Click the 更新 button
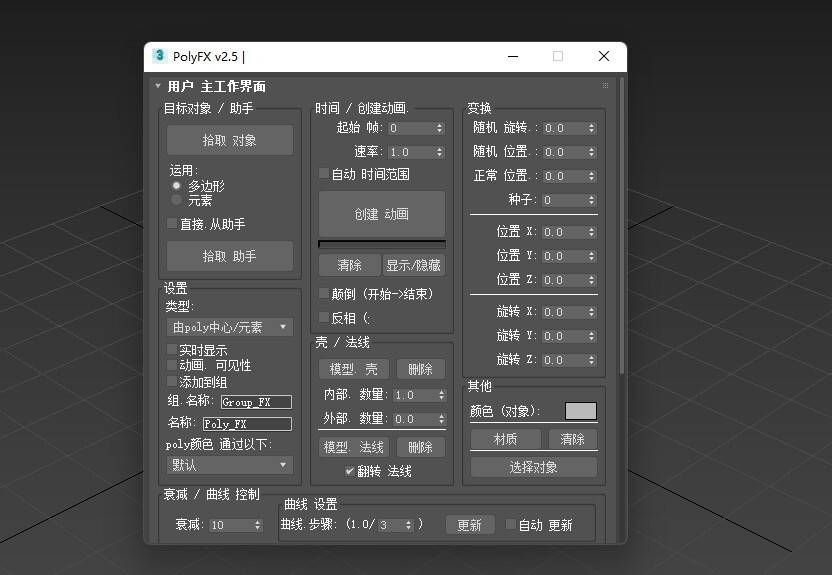The width and height of the screenshot is (832, 575). 470,525
